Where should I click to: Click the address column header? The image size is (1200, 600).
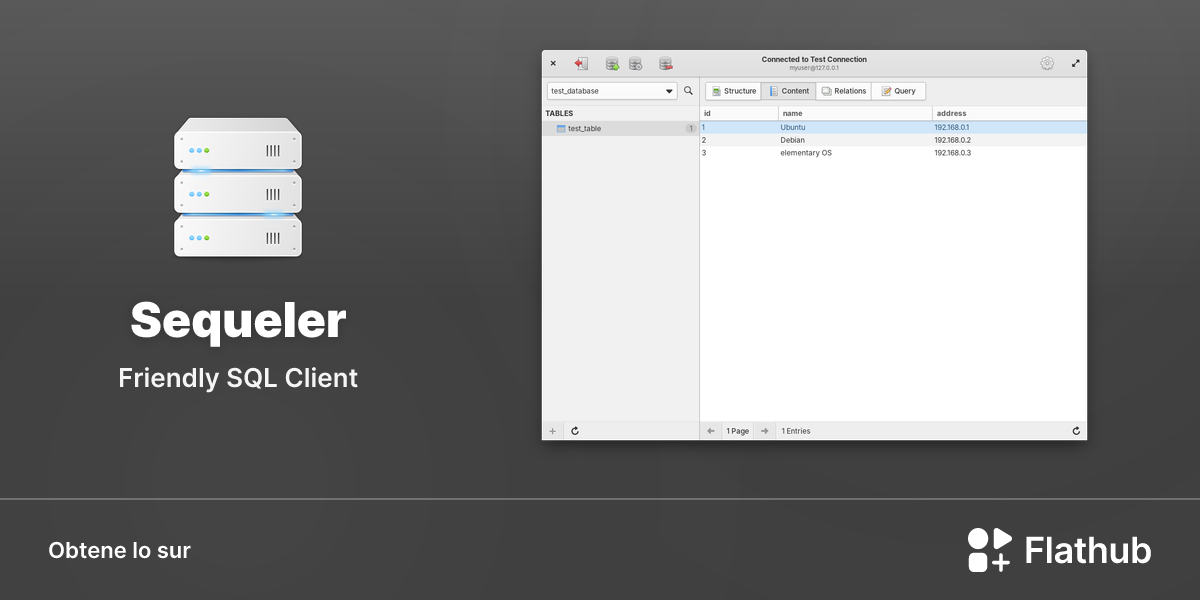click(1009, 113)
